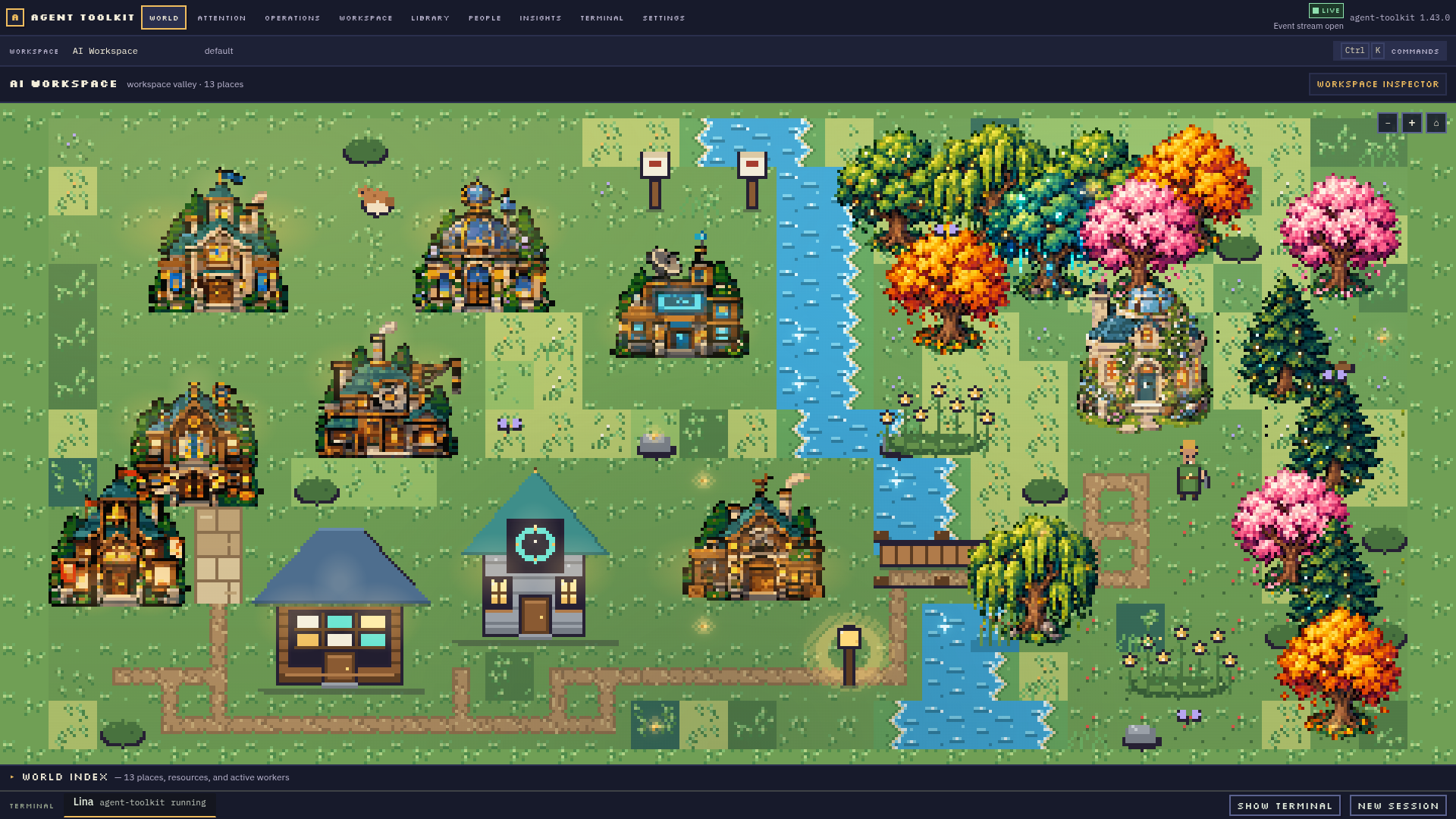Viewport: 1456px width, 819px height.
Task: Click the glowing lamp post on the path
Action: pyautogui.click(x=849, y=656)
